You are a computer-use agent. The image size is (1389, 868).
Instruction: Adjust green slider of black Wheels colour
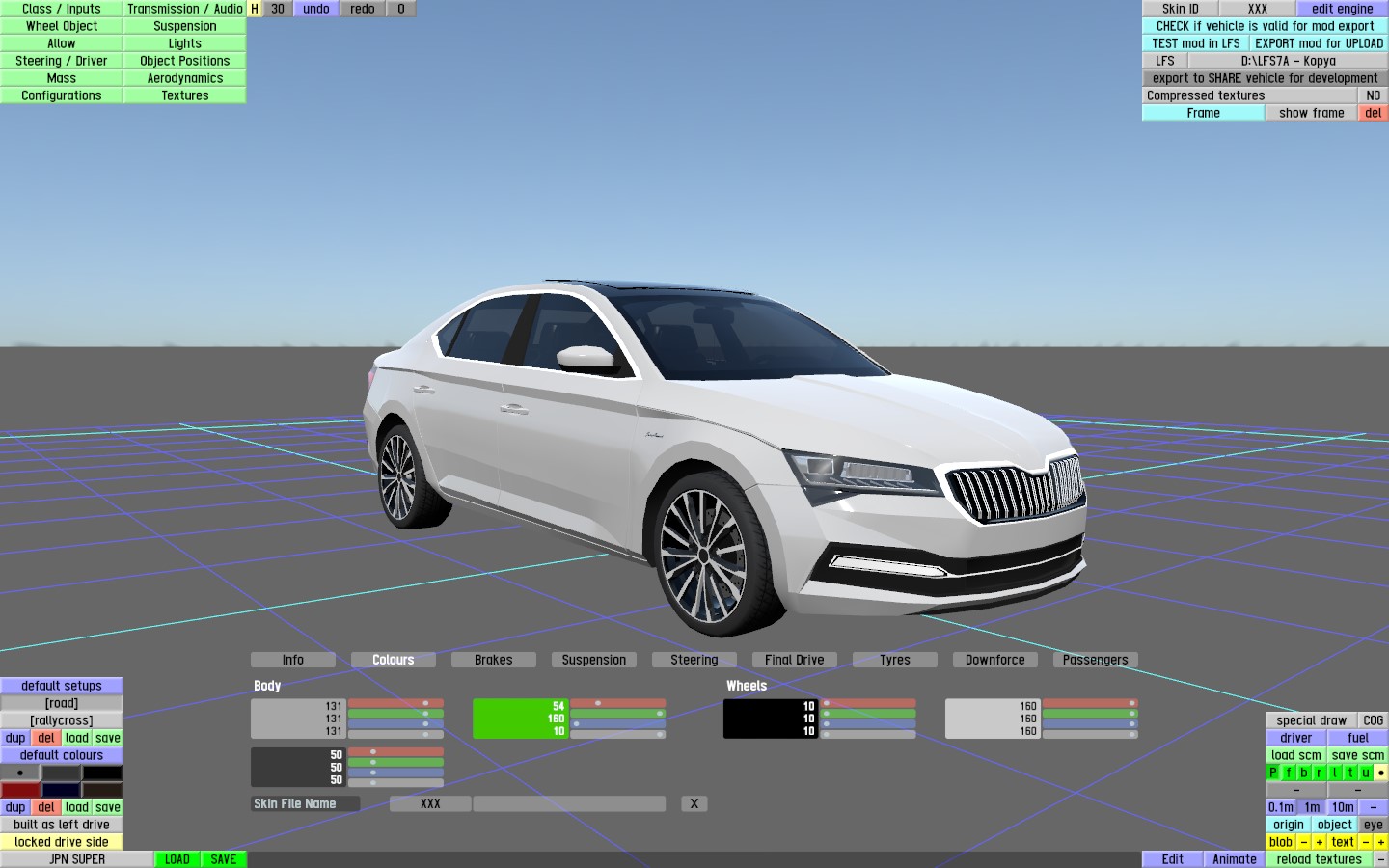868,714
